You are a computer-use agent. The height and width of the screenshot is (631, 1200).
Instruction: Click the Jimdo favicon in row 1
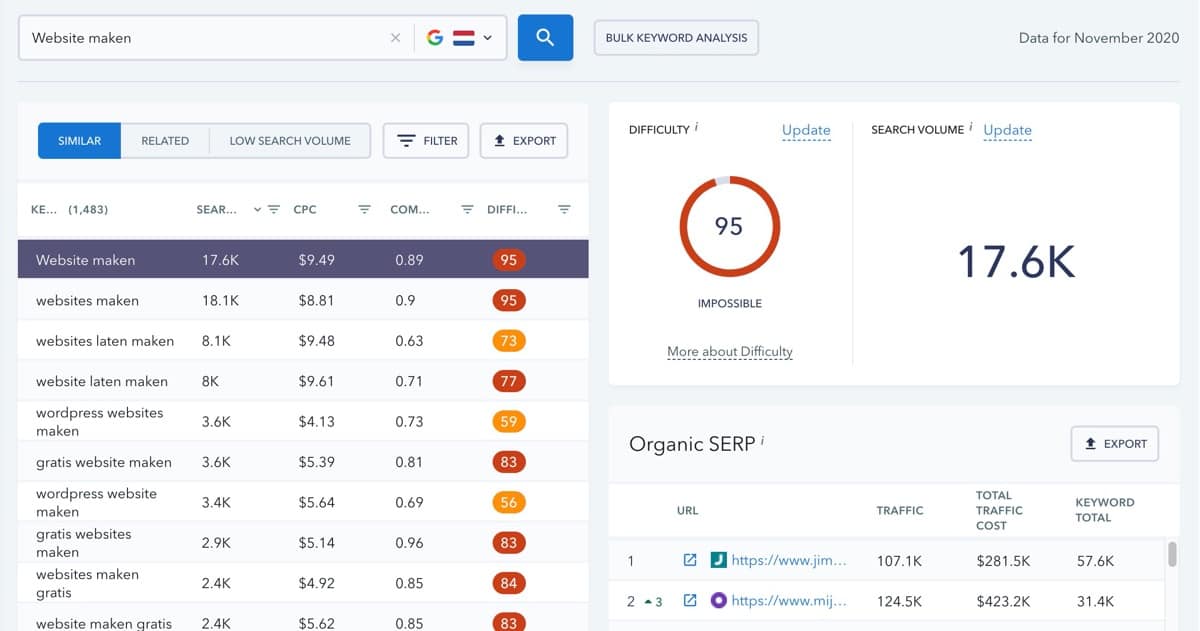pos(717,561)
